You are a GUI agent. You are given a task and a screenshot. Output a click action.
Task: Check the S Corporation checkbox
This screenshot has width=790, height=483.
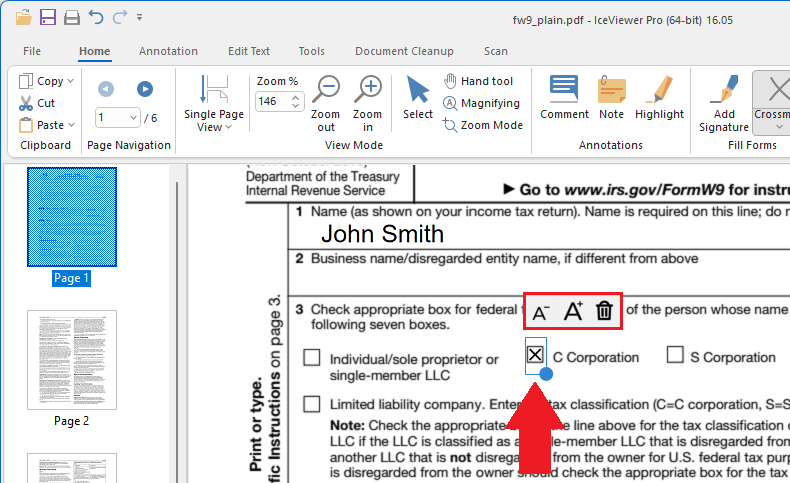675,355
